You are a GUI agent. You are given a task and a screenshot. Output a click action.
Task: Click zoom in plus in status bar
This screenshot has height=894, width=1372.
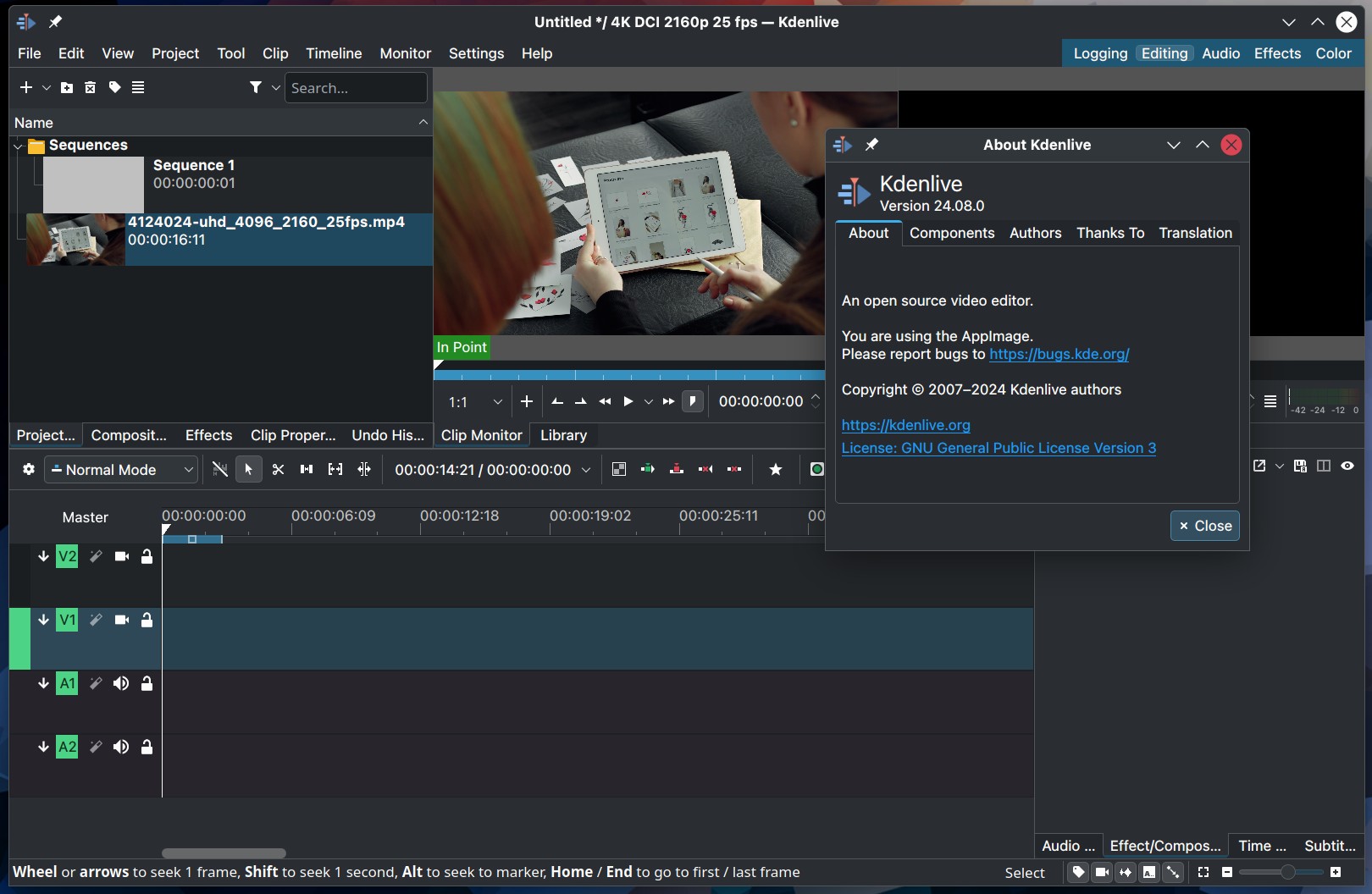point(1336,872)
